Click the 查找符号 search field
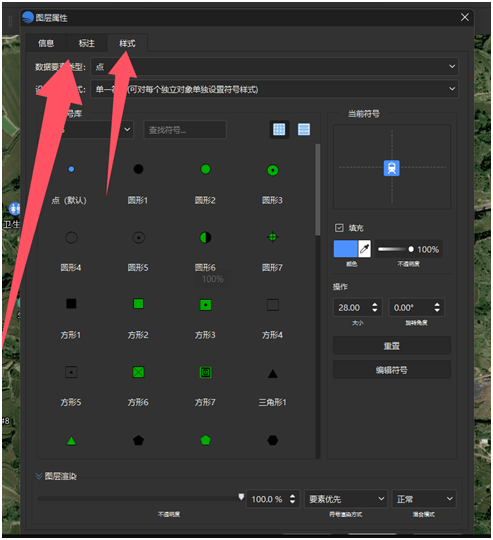The image size is (493, 540). click(x=185, y=130)
